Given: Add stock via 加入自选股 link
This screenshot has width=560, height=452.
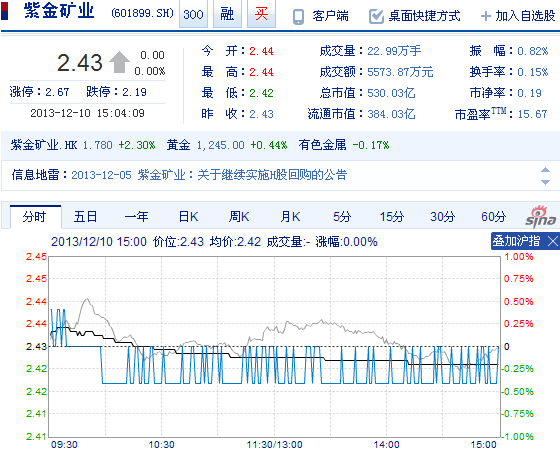Looking at the screenshot, I should pyautogui.click(x=525, y=16).
